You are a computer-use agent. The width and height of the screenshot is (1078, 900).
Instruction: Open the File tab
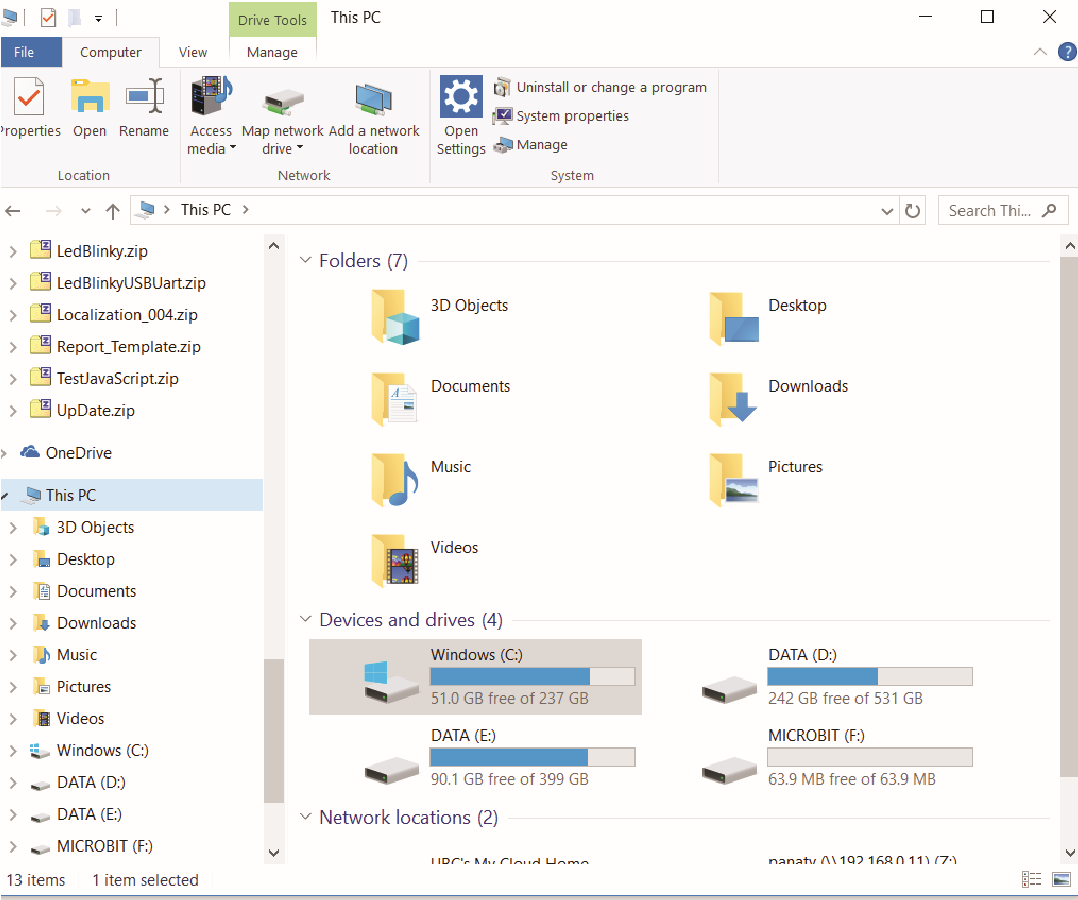(x=31, y=52)
